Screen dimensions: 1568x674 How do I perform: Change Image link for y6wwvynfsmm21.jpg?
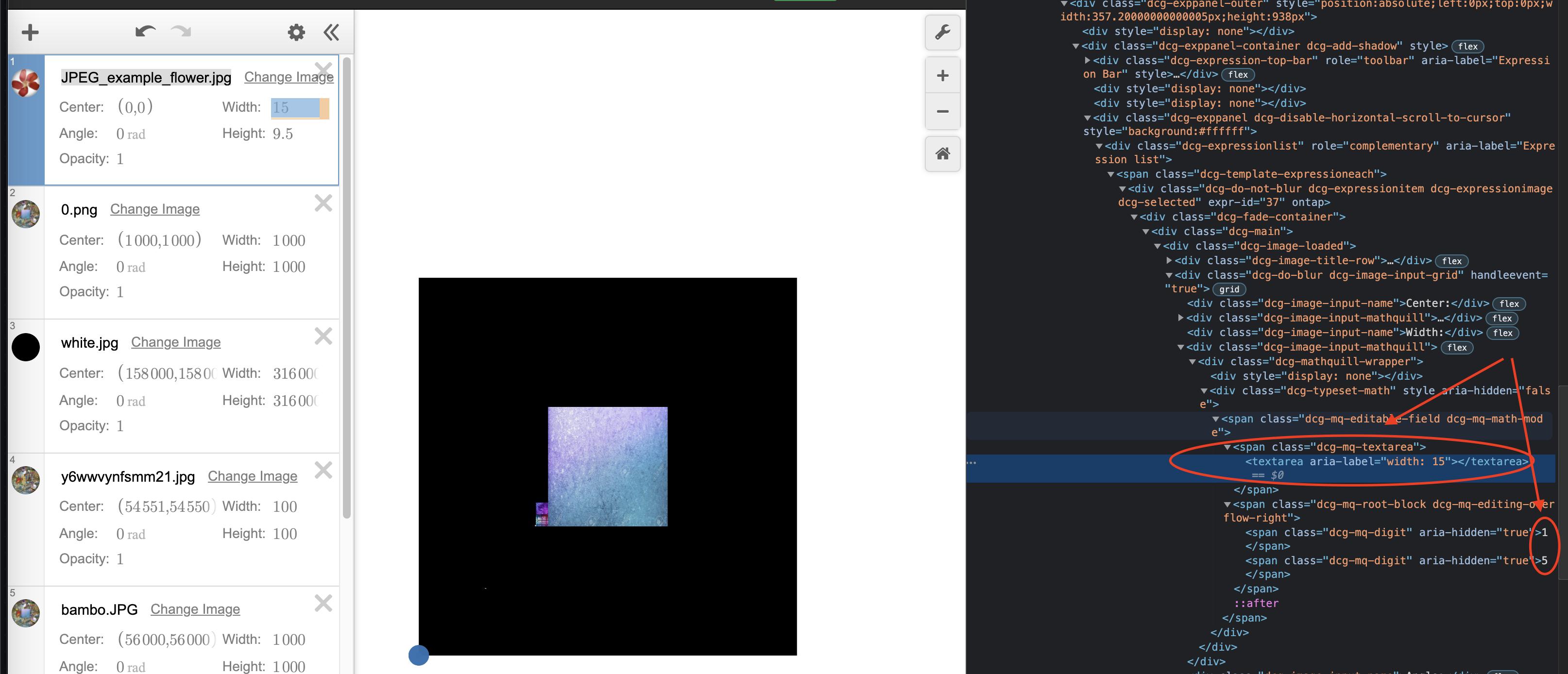click(x=253, y=476)
